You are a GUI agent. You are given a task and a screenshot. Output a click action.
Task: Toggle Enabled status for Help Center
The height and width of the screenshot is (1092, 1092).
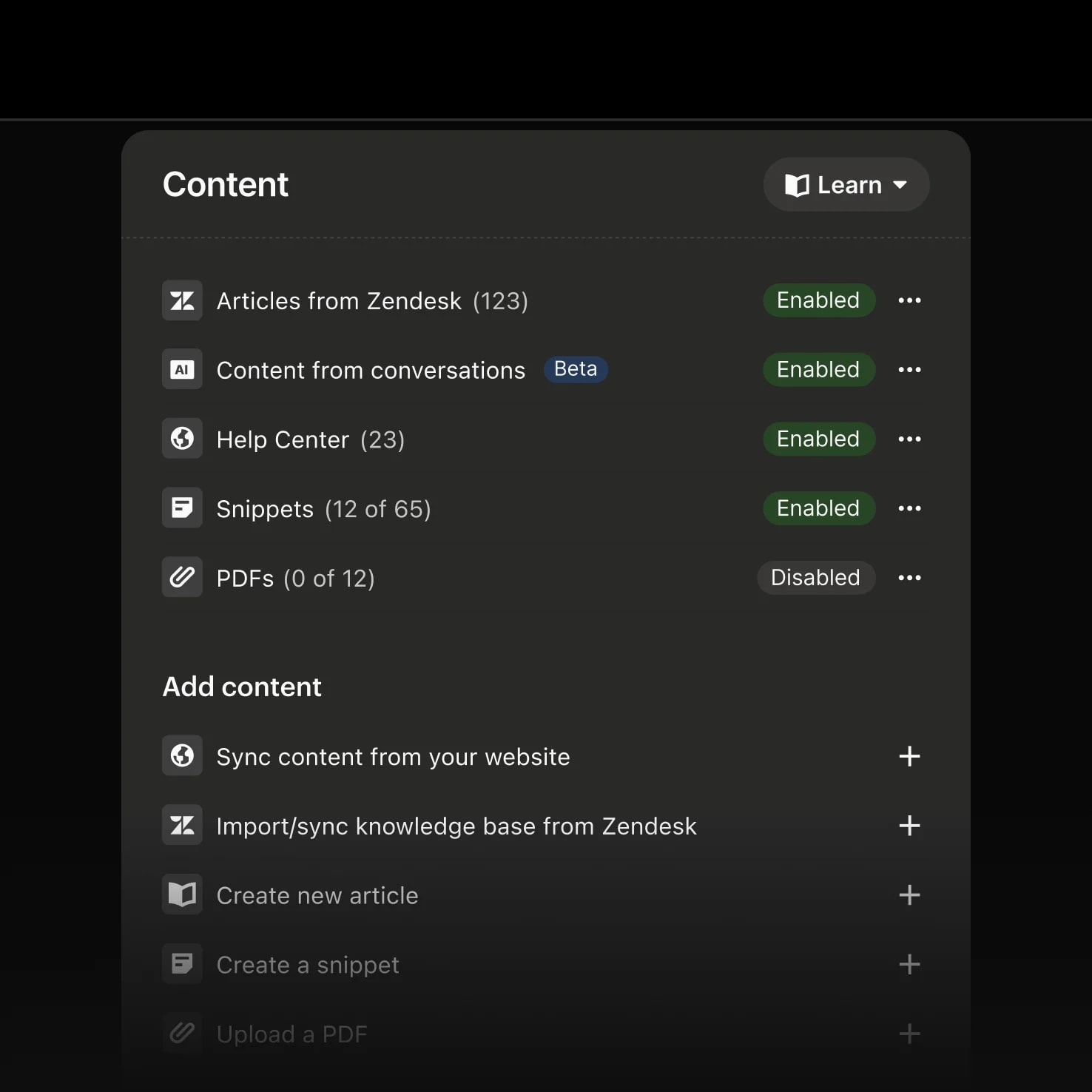(819, 439)
